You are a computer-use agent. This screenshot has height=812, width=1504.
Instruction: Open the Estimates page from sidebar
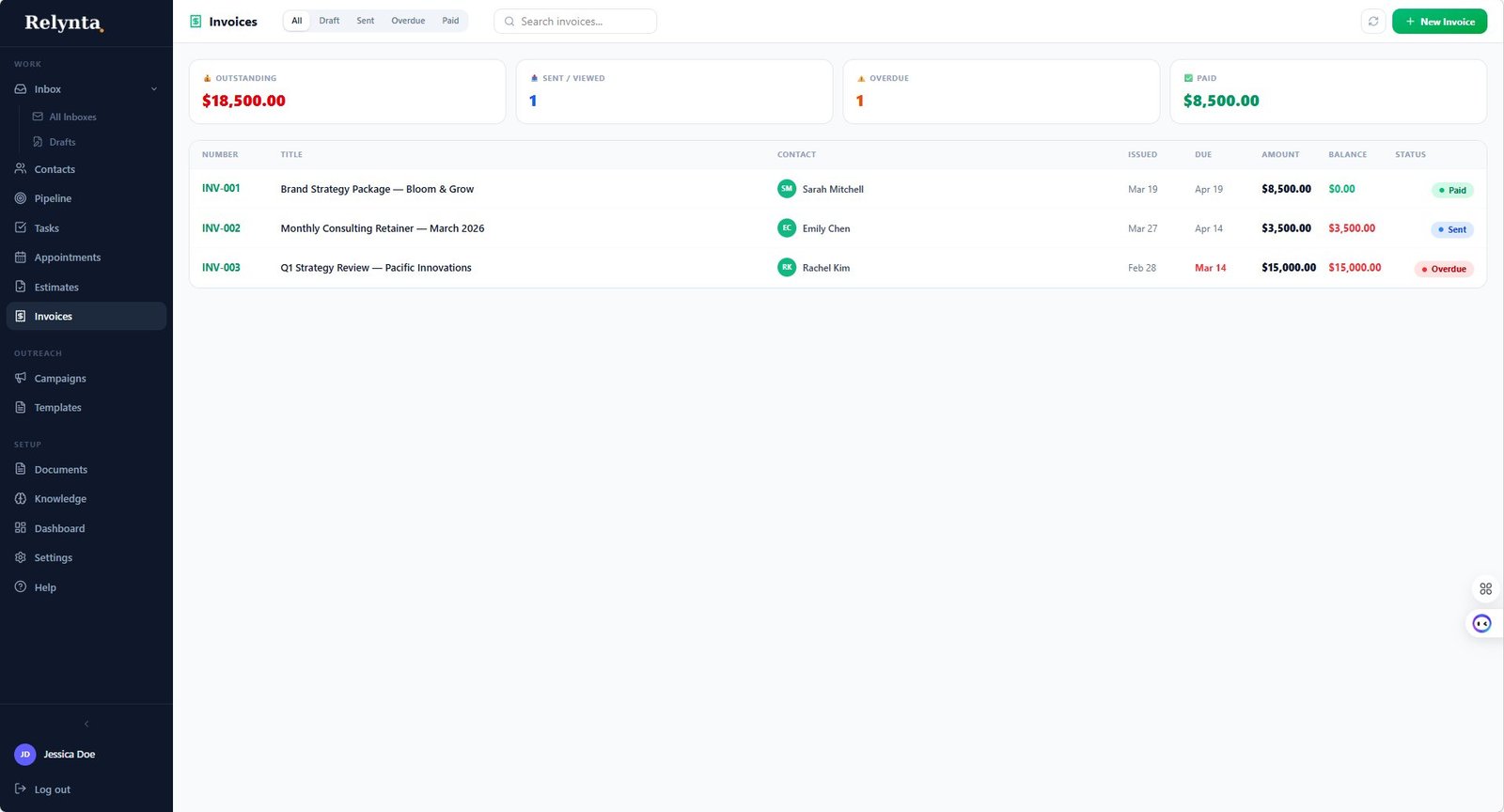click(x=56, y=288)
